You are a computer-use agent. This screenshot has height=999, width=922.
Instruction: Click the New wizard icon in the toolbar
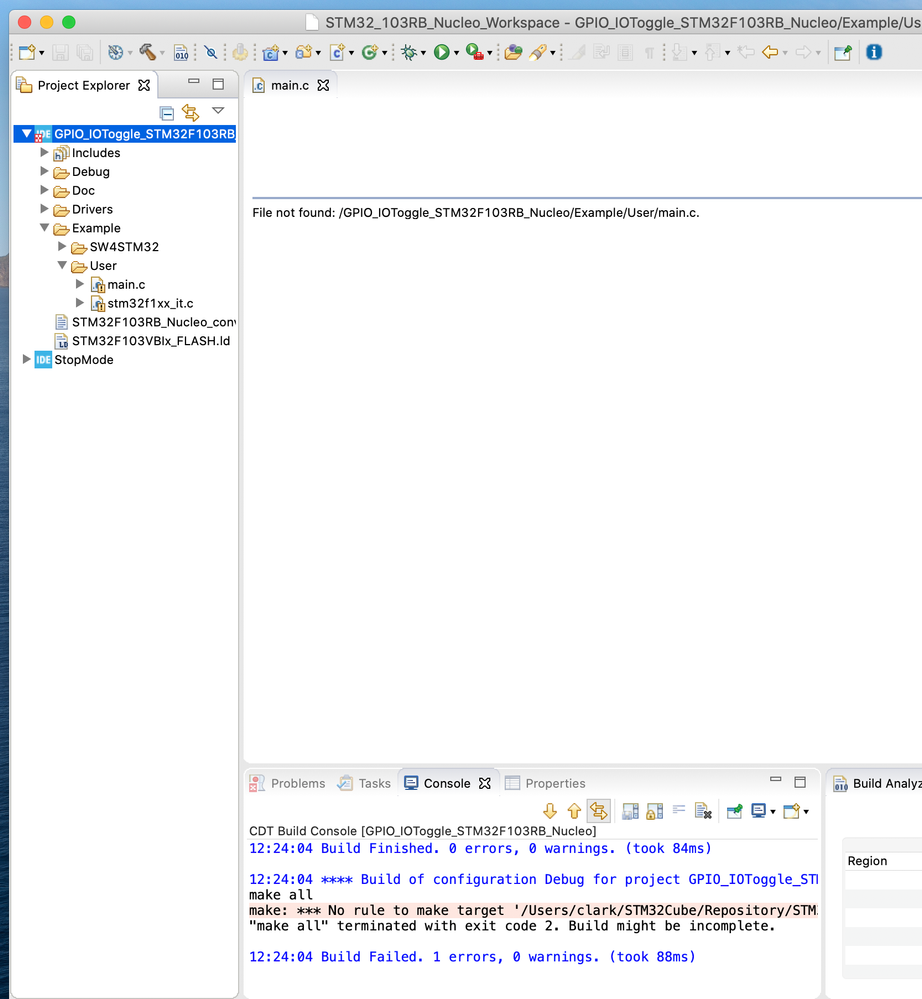pyautogui.click(x=27, y=52)
